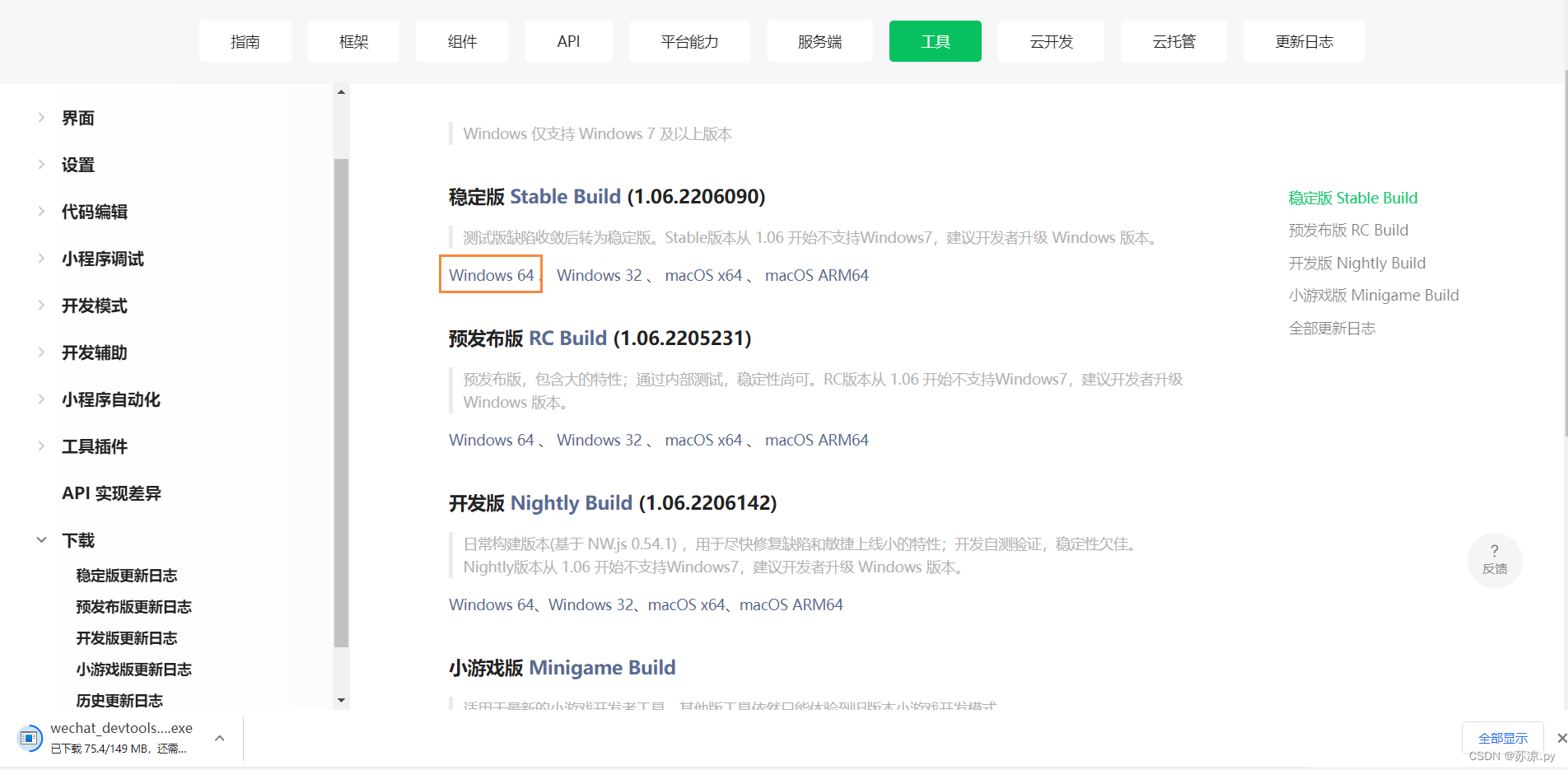
Task: Jump to 预发布版 RC Build anchor
Action: [1348, 230]
